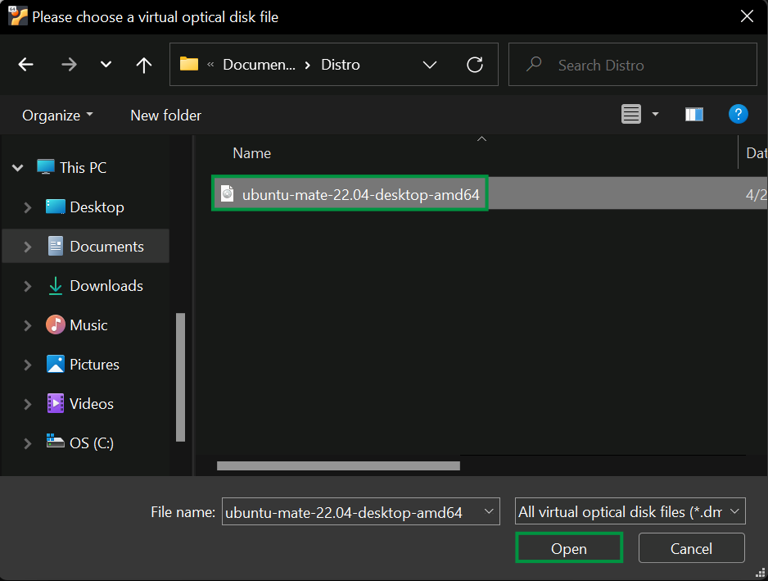Open the virtual optical disk file type filter
The image size is (768, 581).
(630, 511)
